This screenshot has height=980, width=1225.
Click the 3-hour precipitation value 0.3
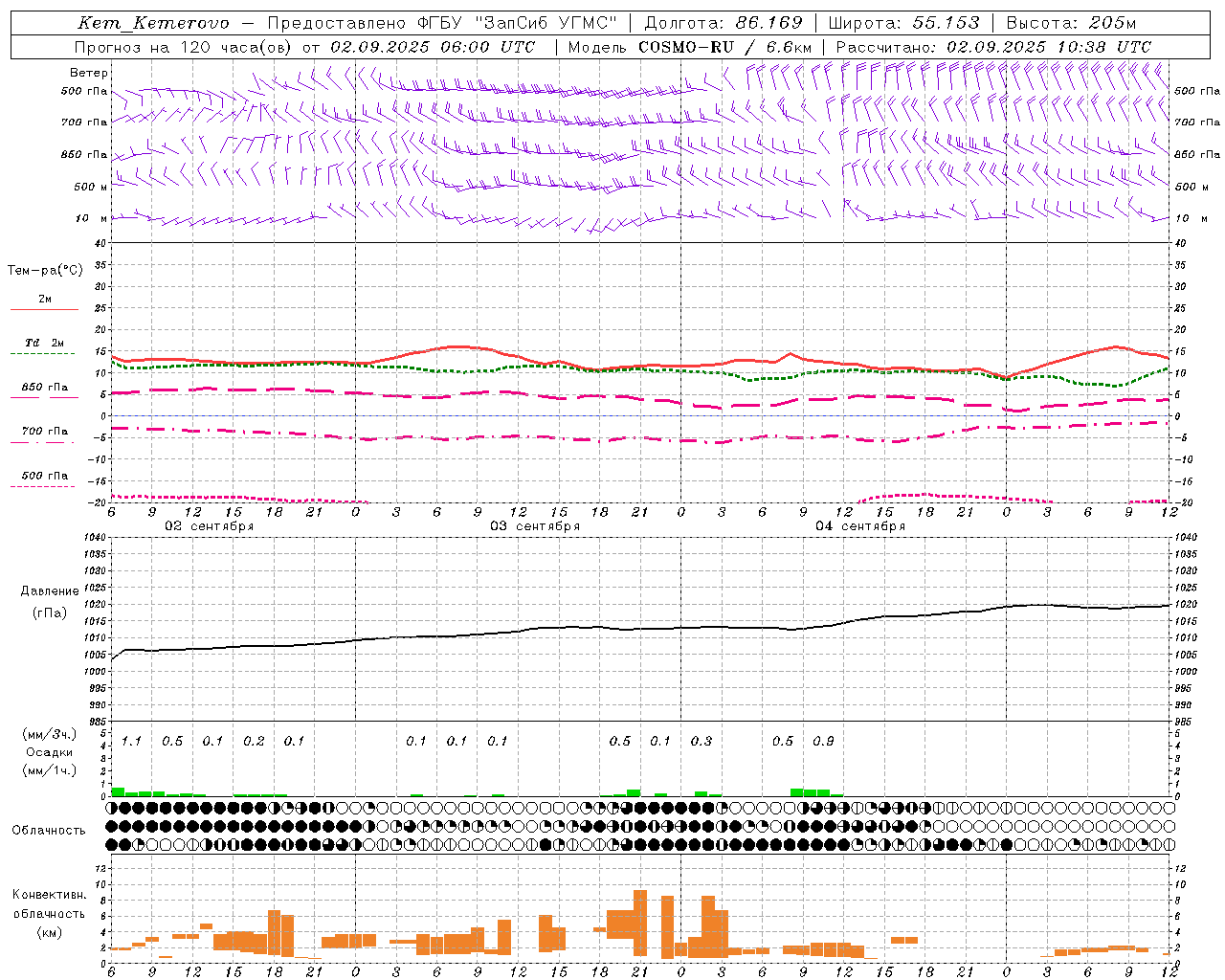point(702,741)
